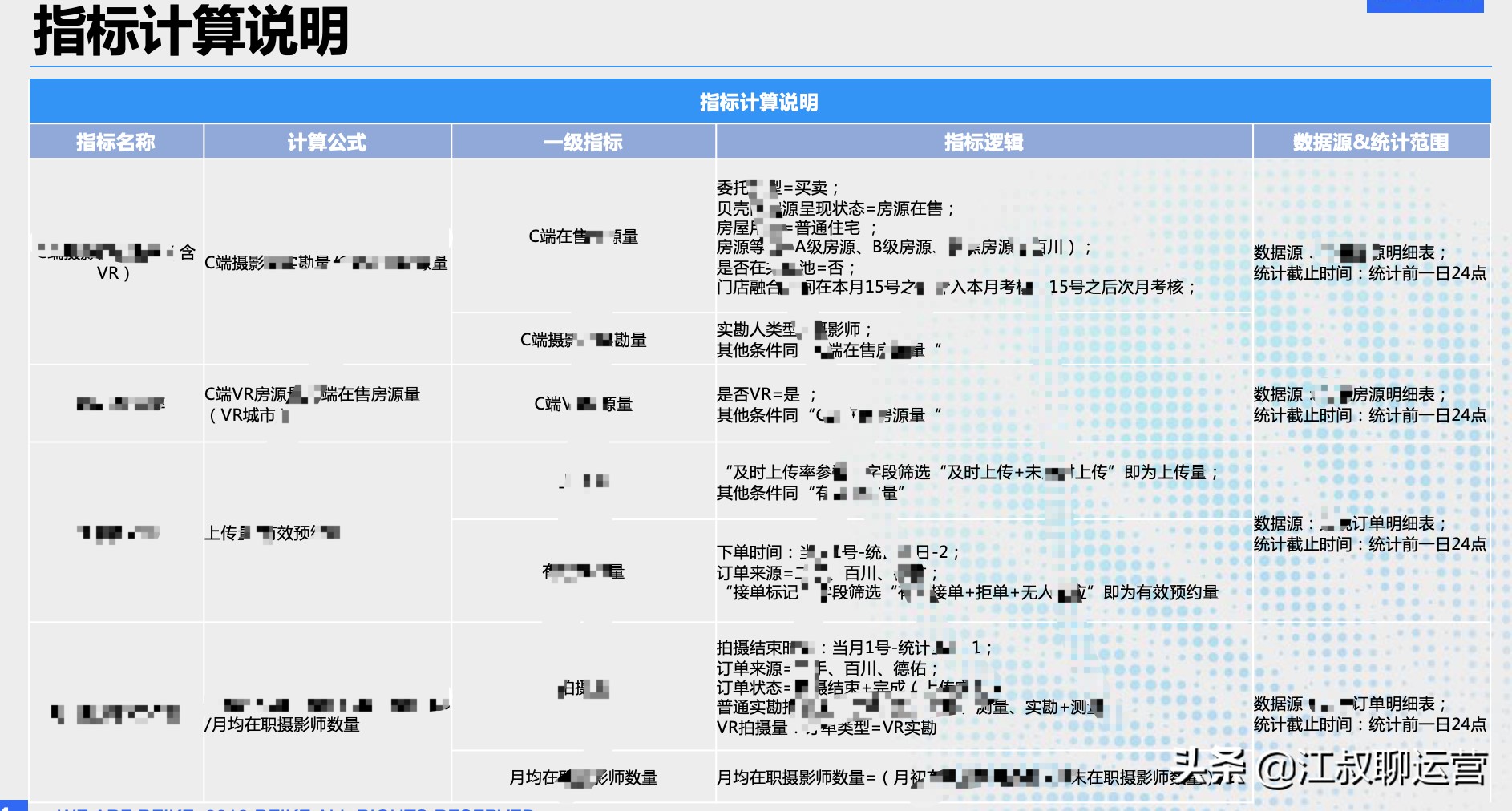Image resolution: width=1512 pixels, height=811 pixels.
Task: Click 订单明细表 data source beside 上传量 row
Action: (1350, 523)
